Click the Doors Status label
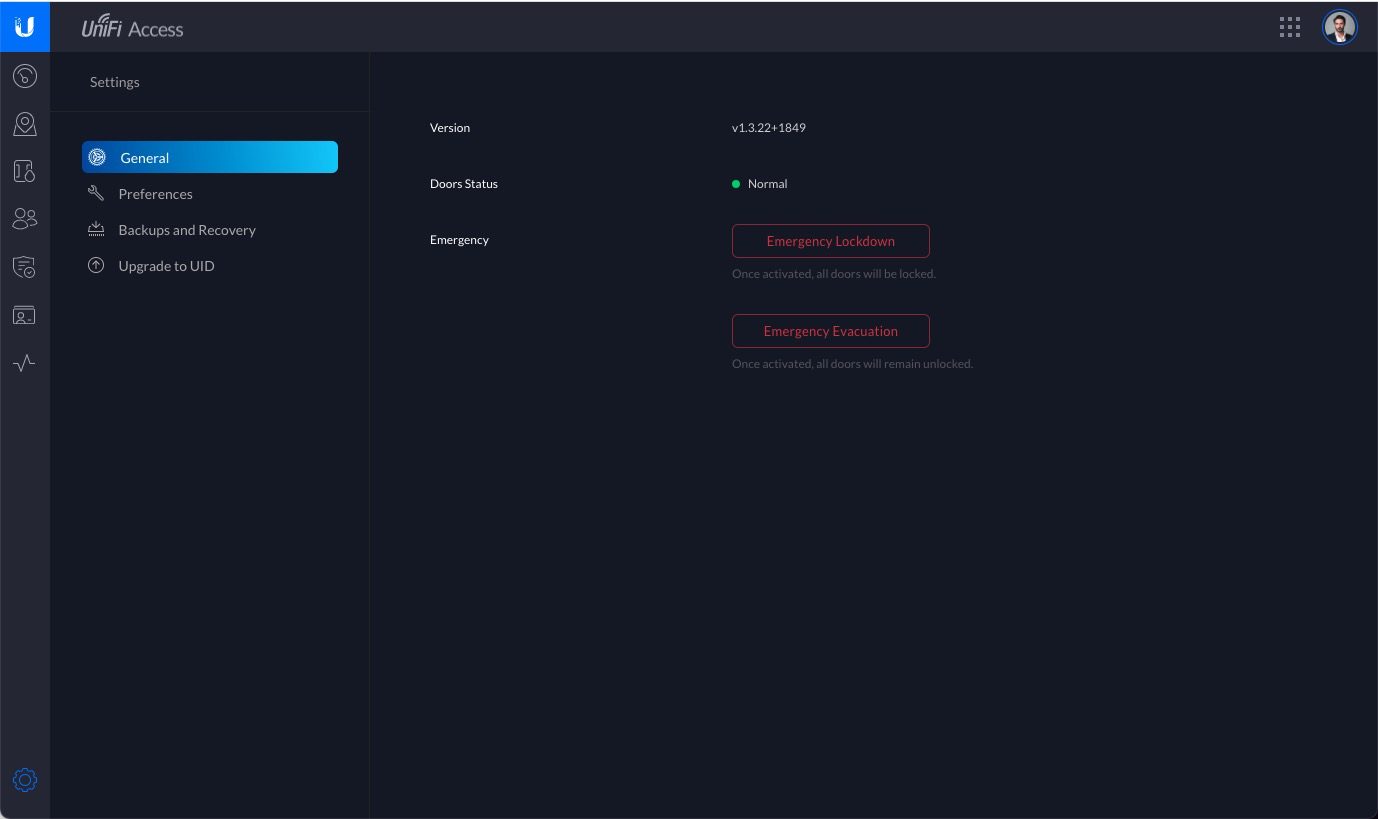The height and width of the screenshot is (819, 1378). tap(464, 184)
